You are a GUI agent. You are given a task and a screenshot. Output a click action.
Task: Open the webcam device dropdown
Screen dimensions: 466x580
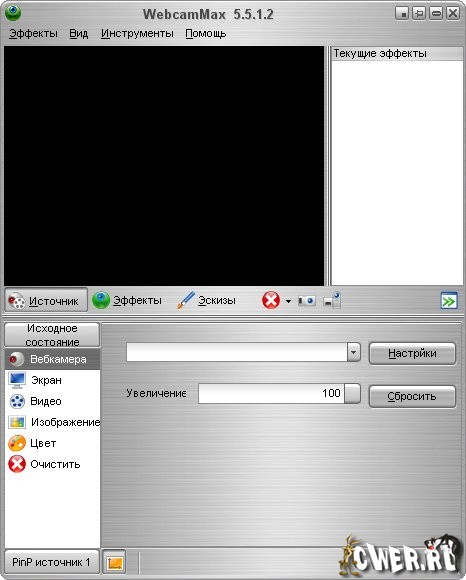[x=353, y=352]
